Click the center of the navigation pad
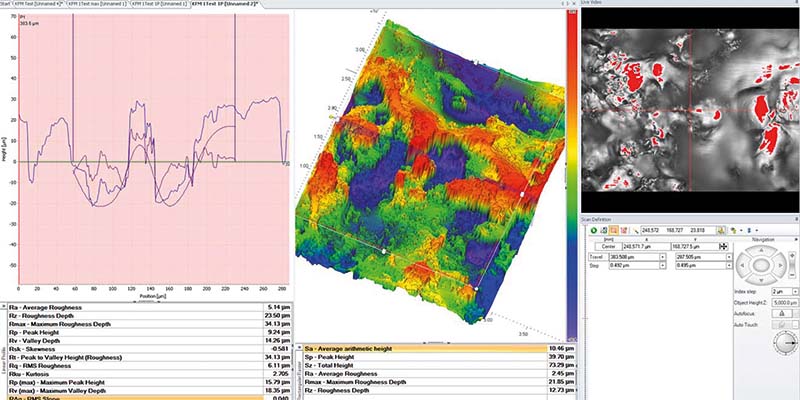The width and height of the screenshot is (800, 400). point(761,265)
